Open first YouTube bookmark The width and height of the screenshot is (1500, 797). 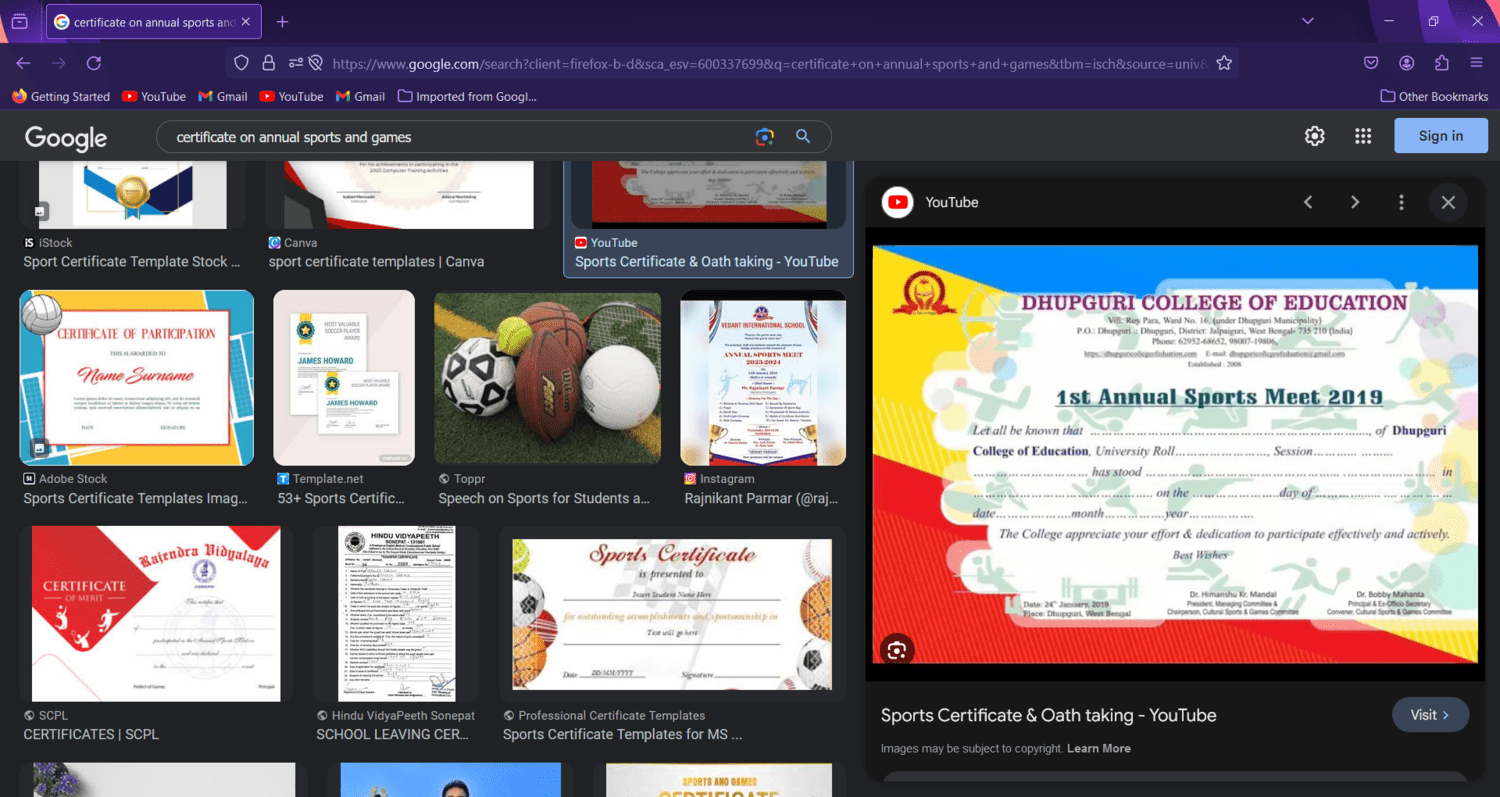click(154, 96)
